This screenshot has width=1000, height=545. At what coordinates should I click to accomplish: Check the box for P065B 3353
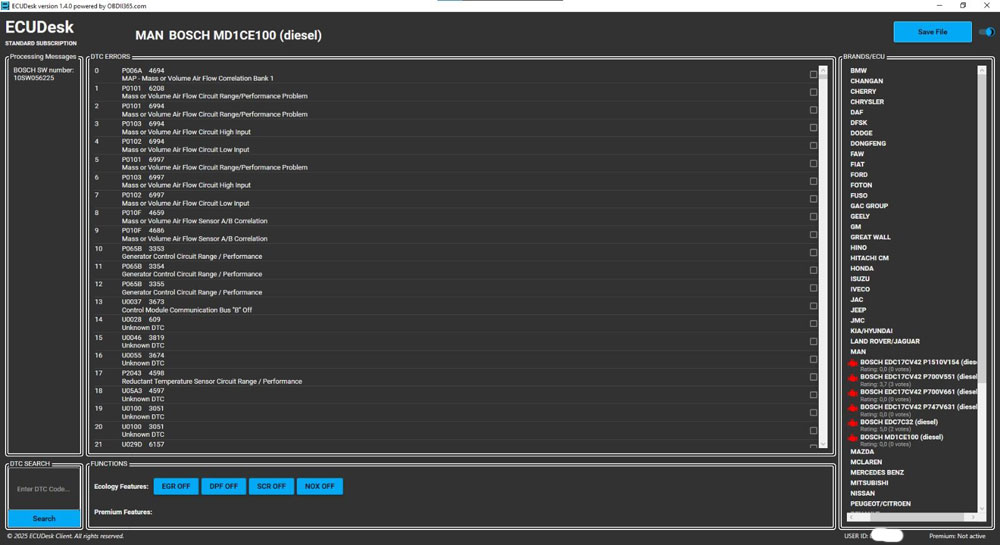tap(813, 252)
